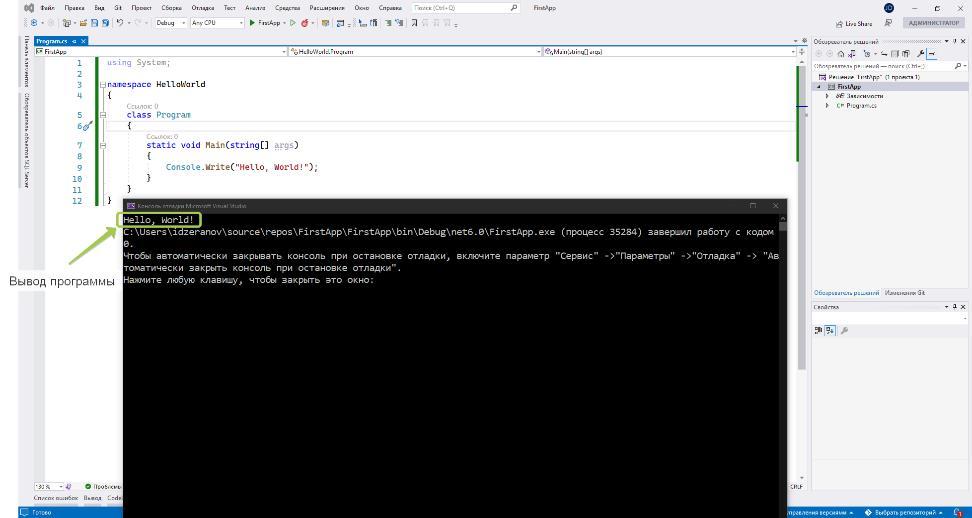The width and height of the screenshot is (972, 518).
Task: Pin the Solution Explorer panel with auto-hide
Action: pyautogui.click(x=955, y=41)
